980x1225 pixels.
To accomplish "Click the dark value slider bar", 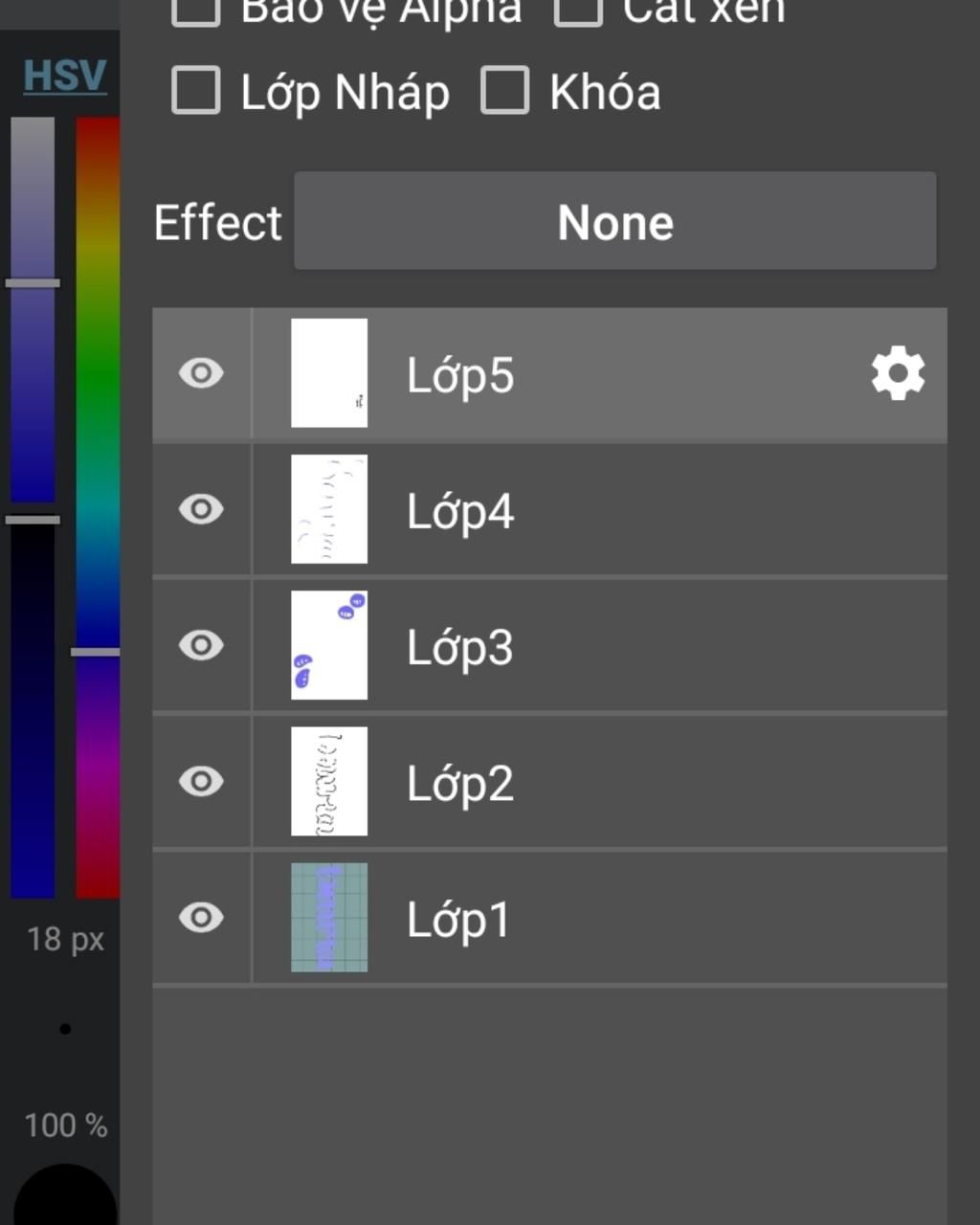I will pyautogui.click(x=33, y=708).
